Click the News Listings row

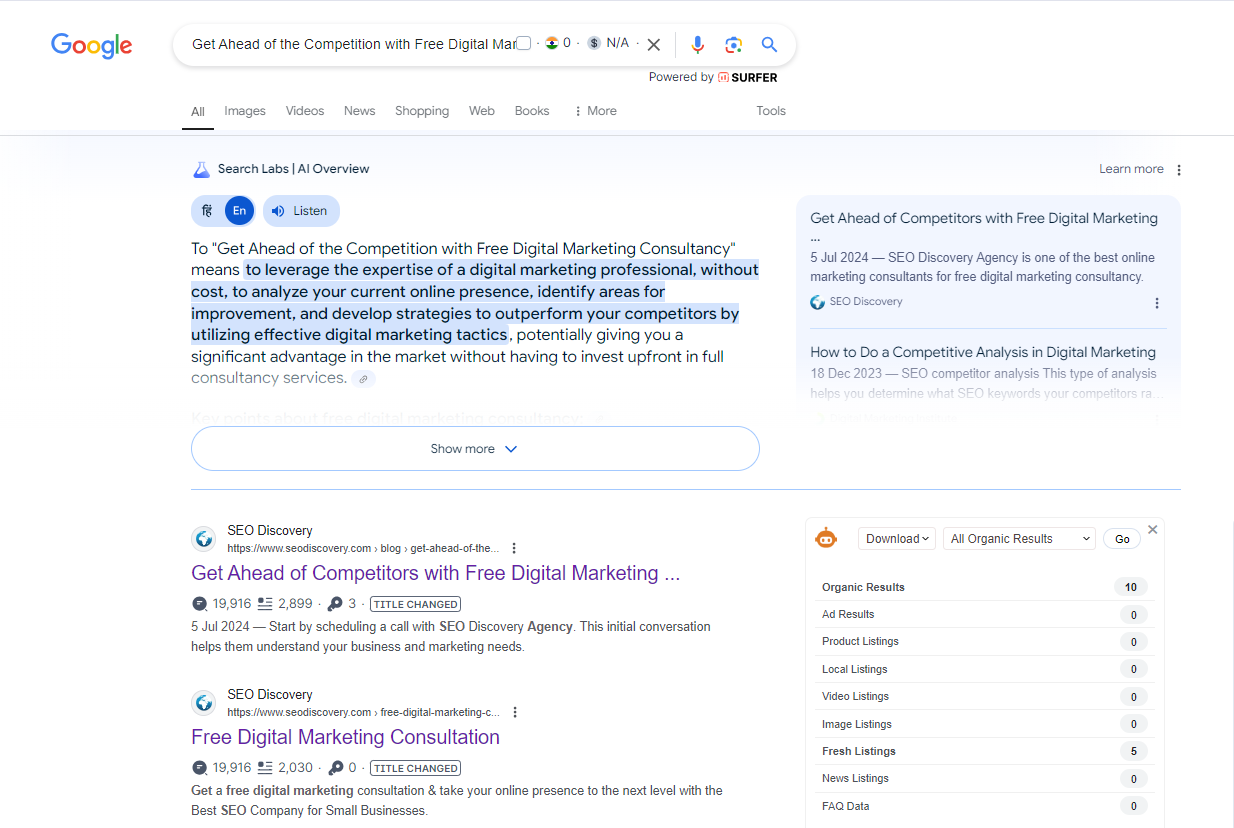[984, 778]
